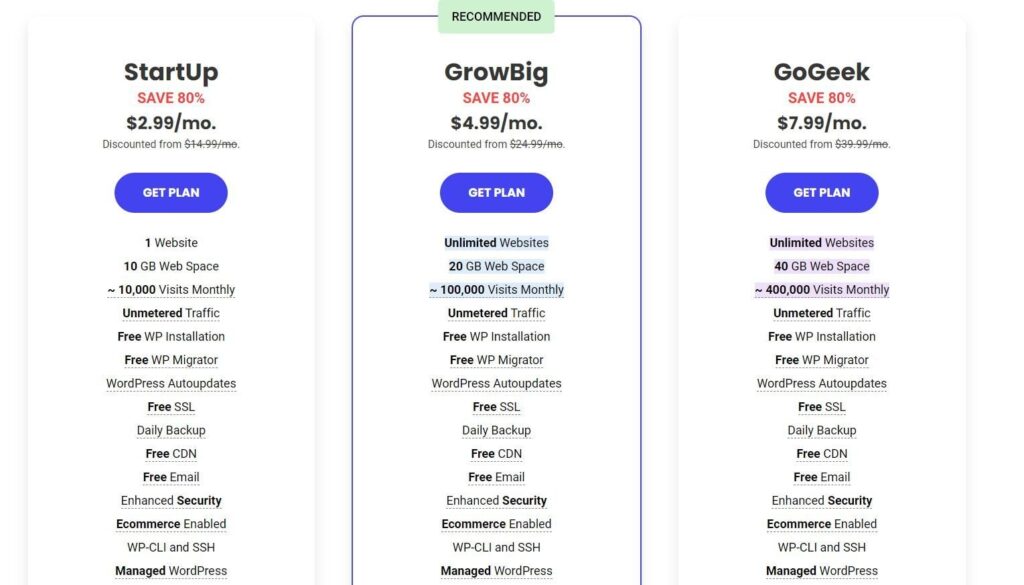Click Free Email link in GoGeek column
This screenshot has height=585, width=1024.
click(x=821, y=476)
